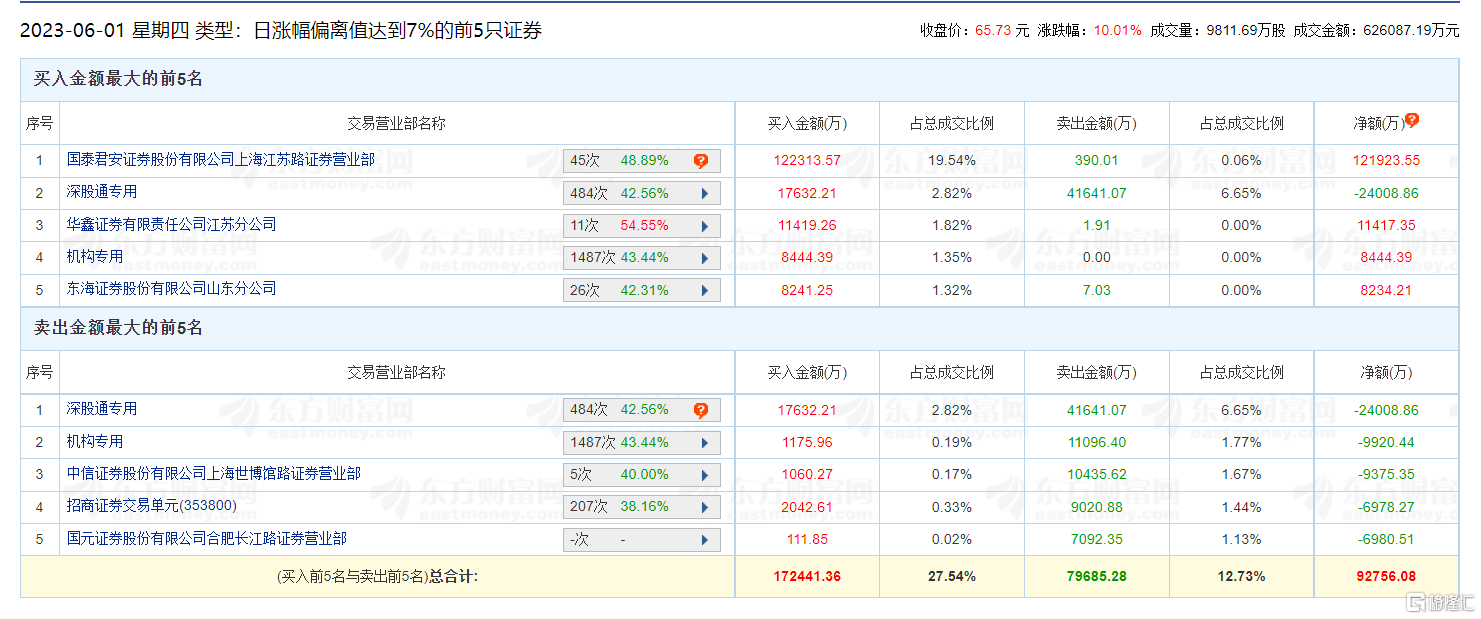
Task: Click the 207次 38.16% stats box
Action: [642, 507]
